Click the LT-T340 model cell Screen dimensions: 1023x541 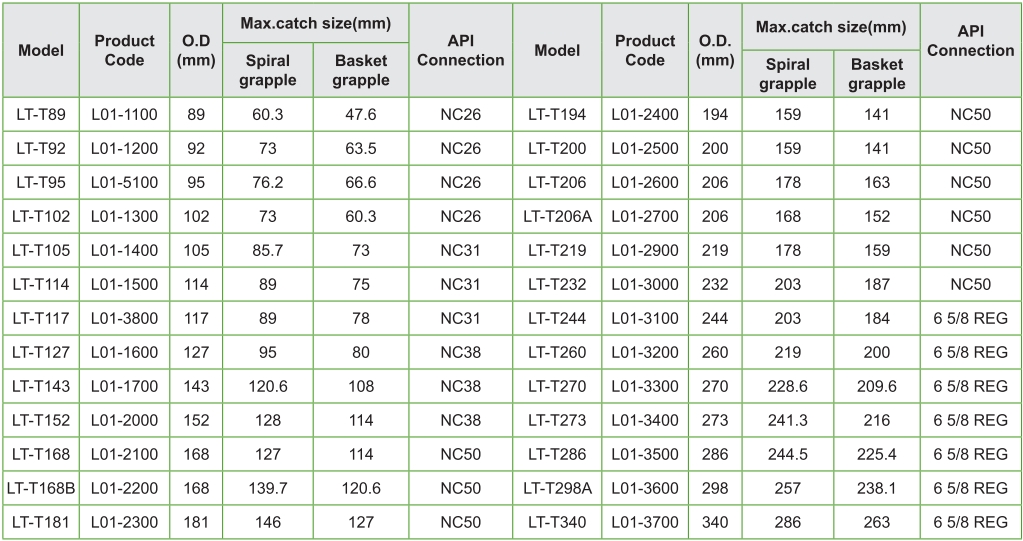(x=557, y=522)
